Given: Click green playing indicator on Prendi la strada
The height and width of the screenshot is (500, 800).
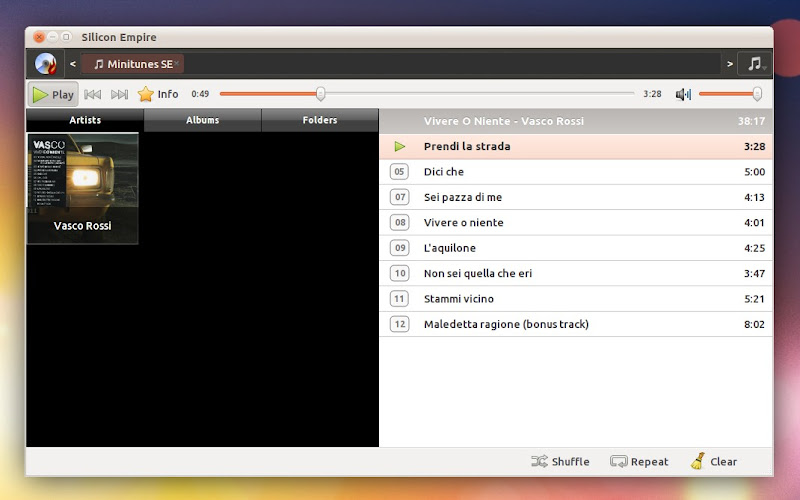Looking at the screenshot, I should click(399, 146).
